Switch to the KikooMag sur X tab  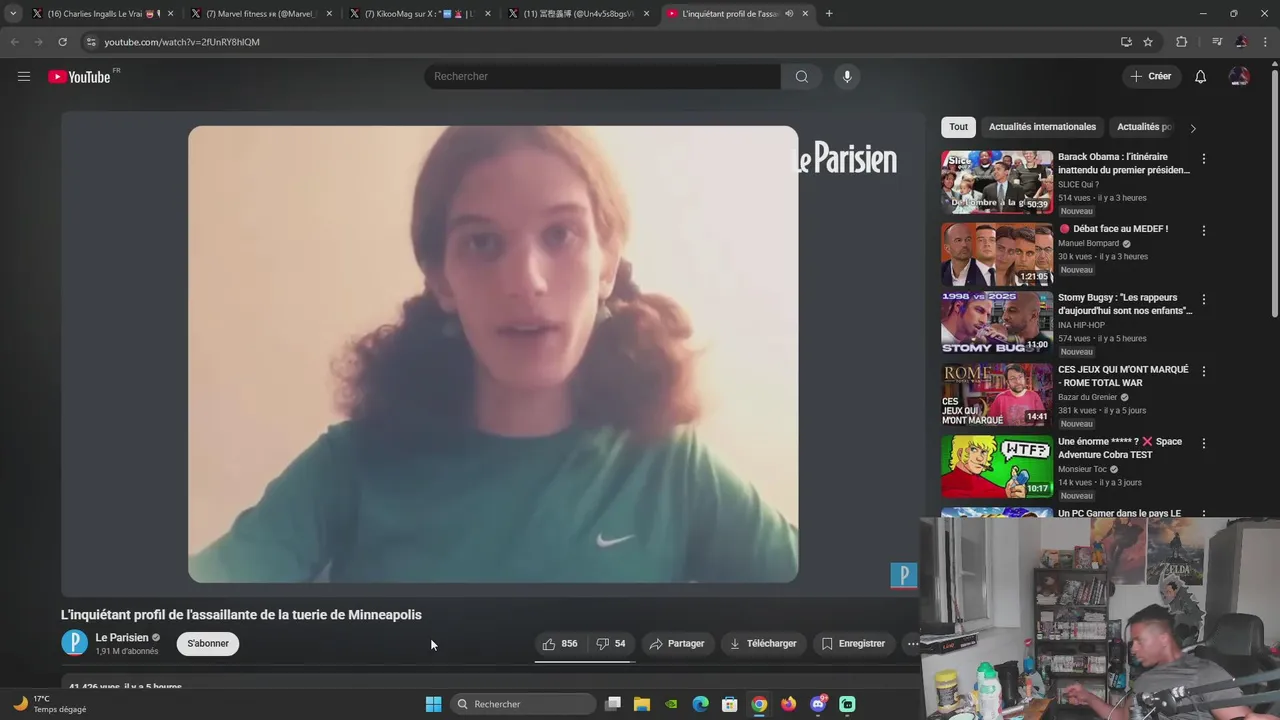tap(420, 14)
